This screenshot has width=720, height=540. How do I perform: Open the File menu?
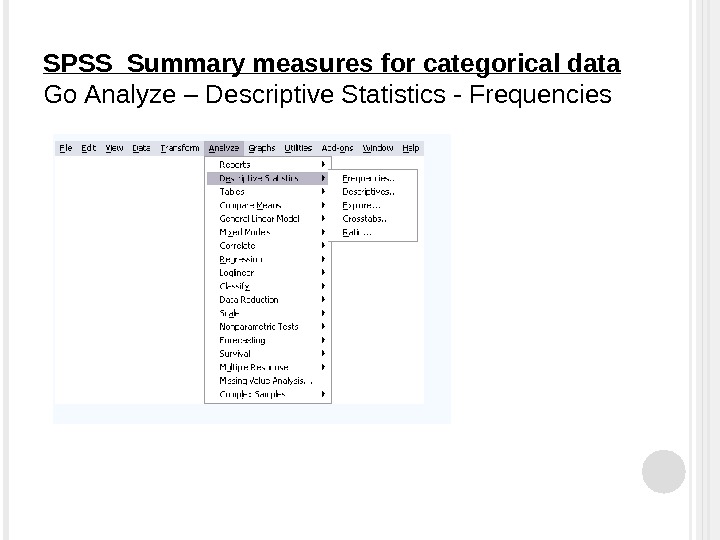click(66, 148)
